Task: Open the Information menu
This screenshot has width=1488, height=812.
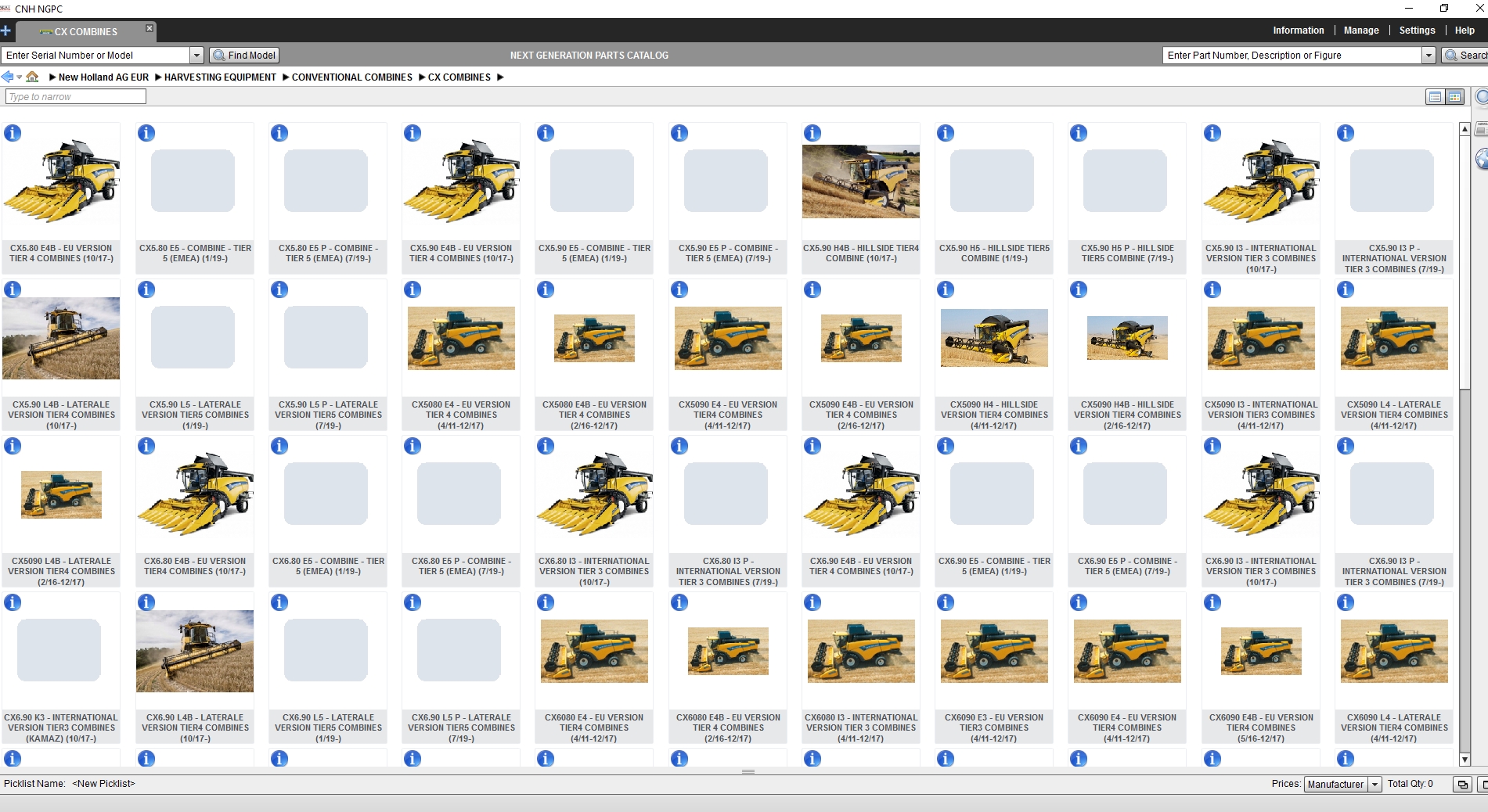Action: [1298, 31]
